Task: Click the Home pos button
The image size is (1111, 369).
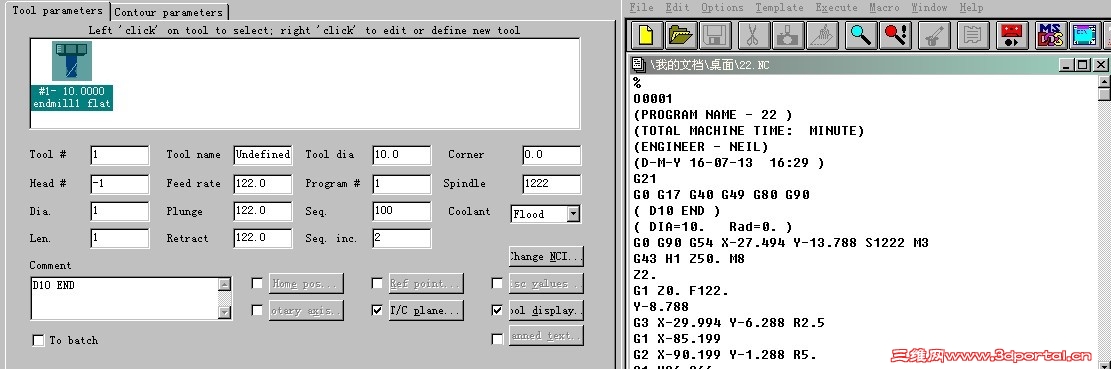Action: click(x=306, y=284)
